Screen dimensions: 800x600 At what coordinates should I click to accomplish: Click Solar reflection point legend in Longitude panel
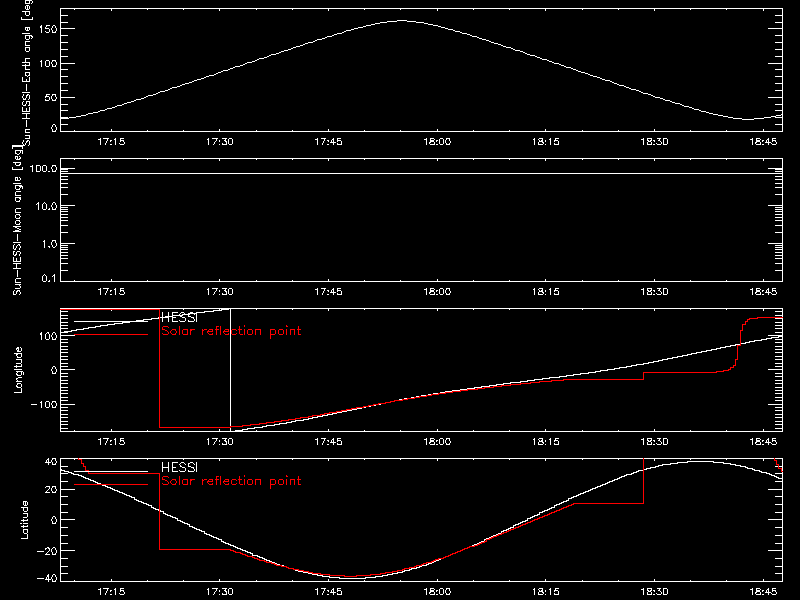[231, 331]
